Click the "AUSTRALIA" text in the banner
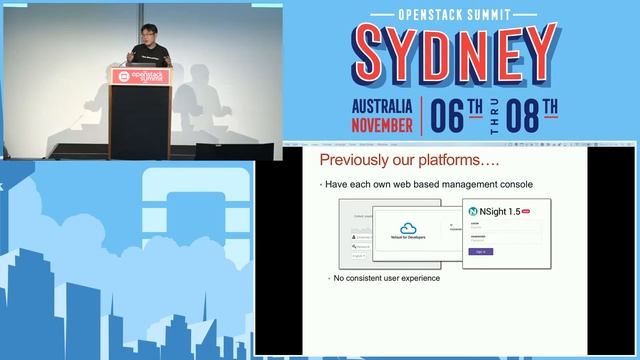Image resolution: width=640 pixels, height=360 pixels. [382, 107]
